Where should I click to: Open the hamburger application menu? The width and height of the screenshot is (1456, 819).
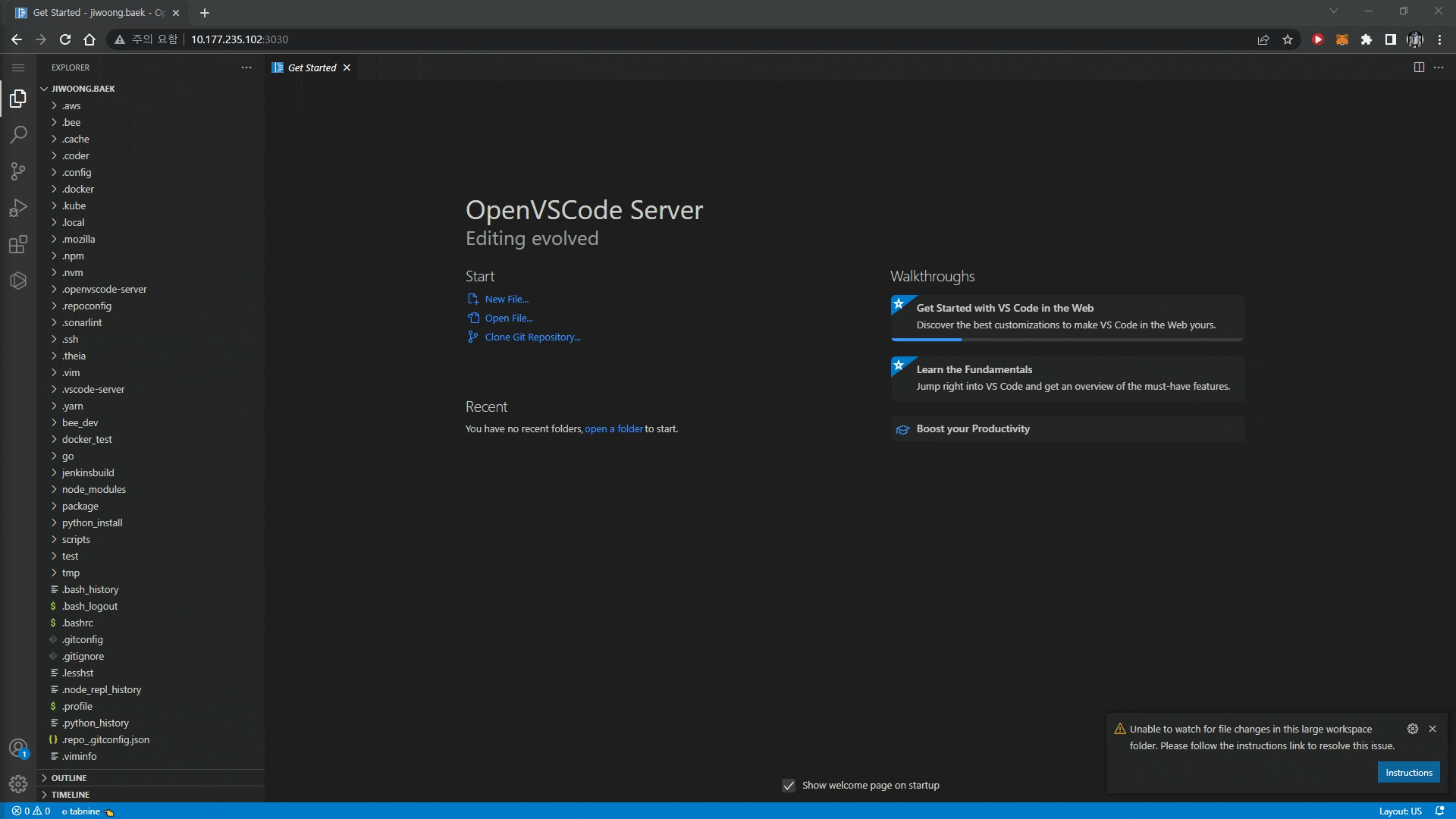(18, 67)
